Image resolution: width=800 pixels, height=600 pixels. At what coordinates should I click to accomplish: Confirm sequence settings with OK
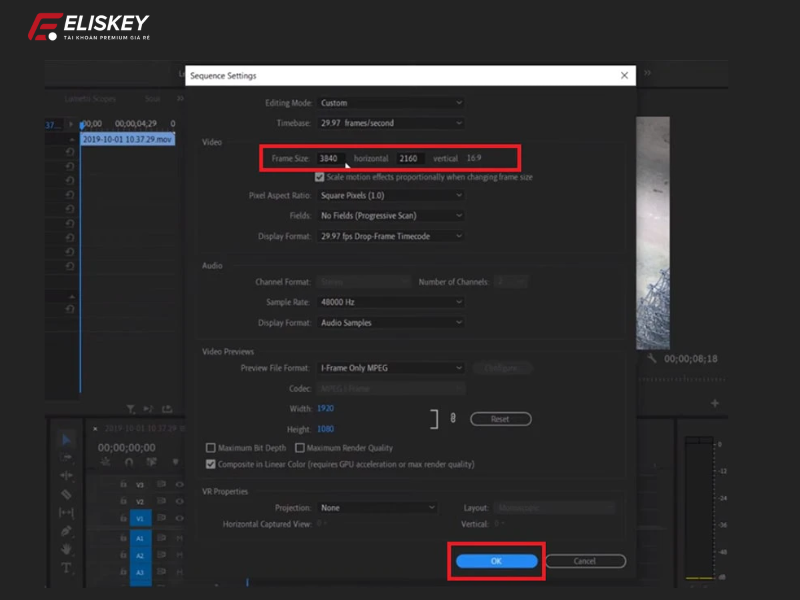(x=495, y=561)
